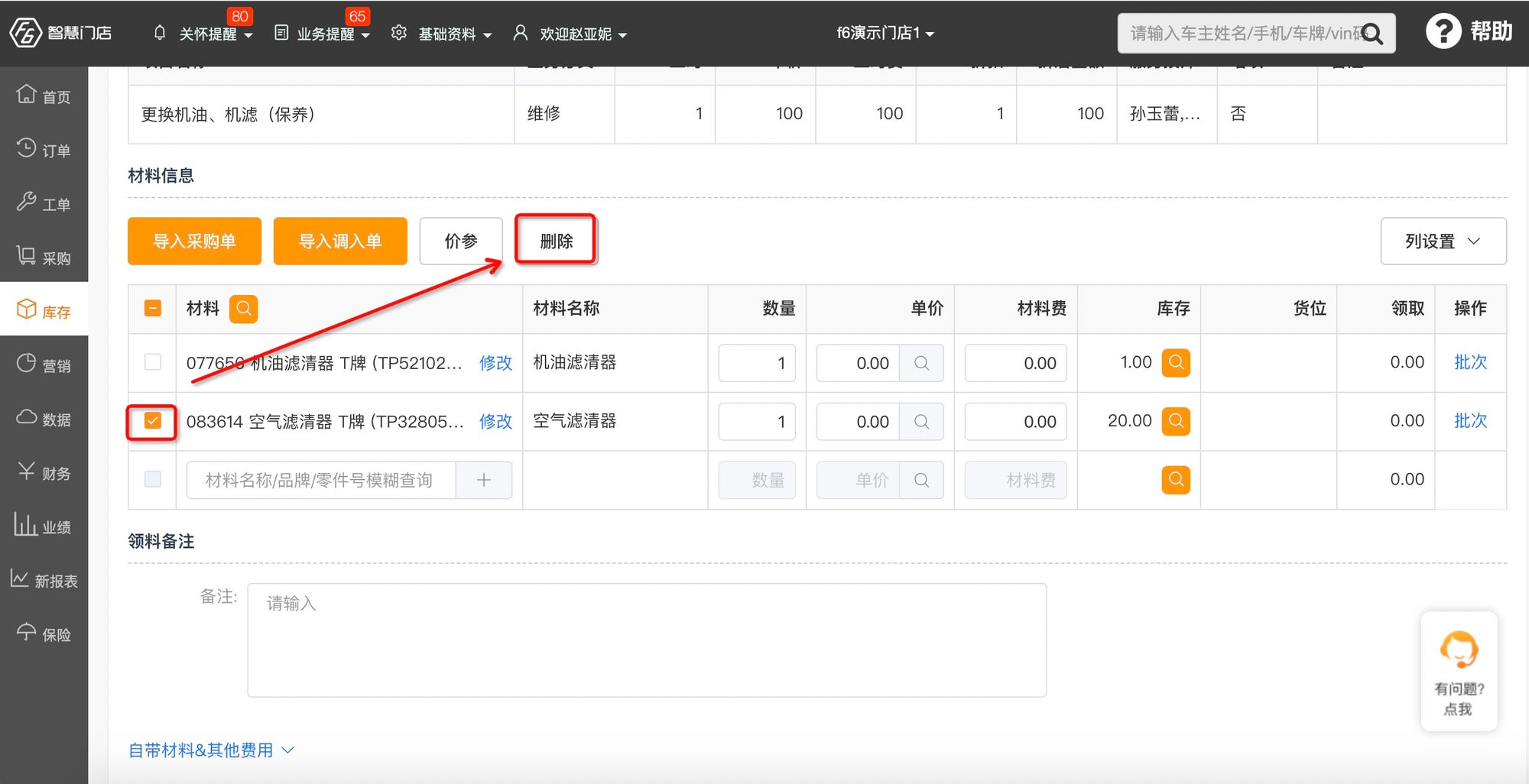Viewport: 1529px width, 784px height.
Task: Open 库存 in the sidebar
Action: (44, 311)
